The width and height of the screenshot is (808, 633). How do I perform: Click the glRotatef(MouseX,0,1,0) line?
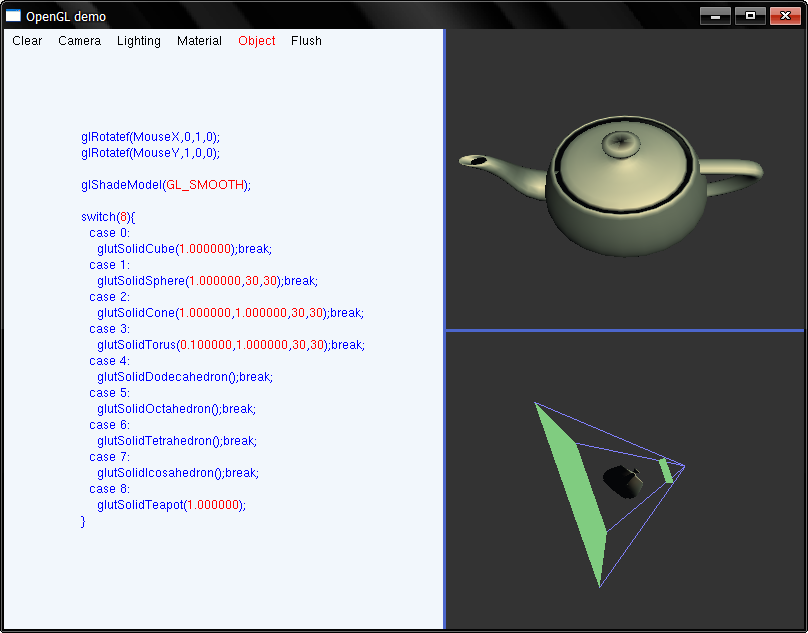[x=150, y=137]
